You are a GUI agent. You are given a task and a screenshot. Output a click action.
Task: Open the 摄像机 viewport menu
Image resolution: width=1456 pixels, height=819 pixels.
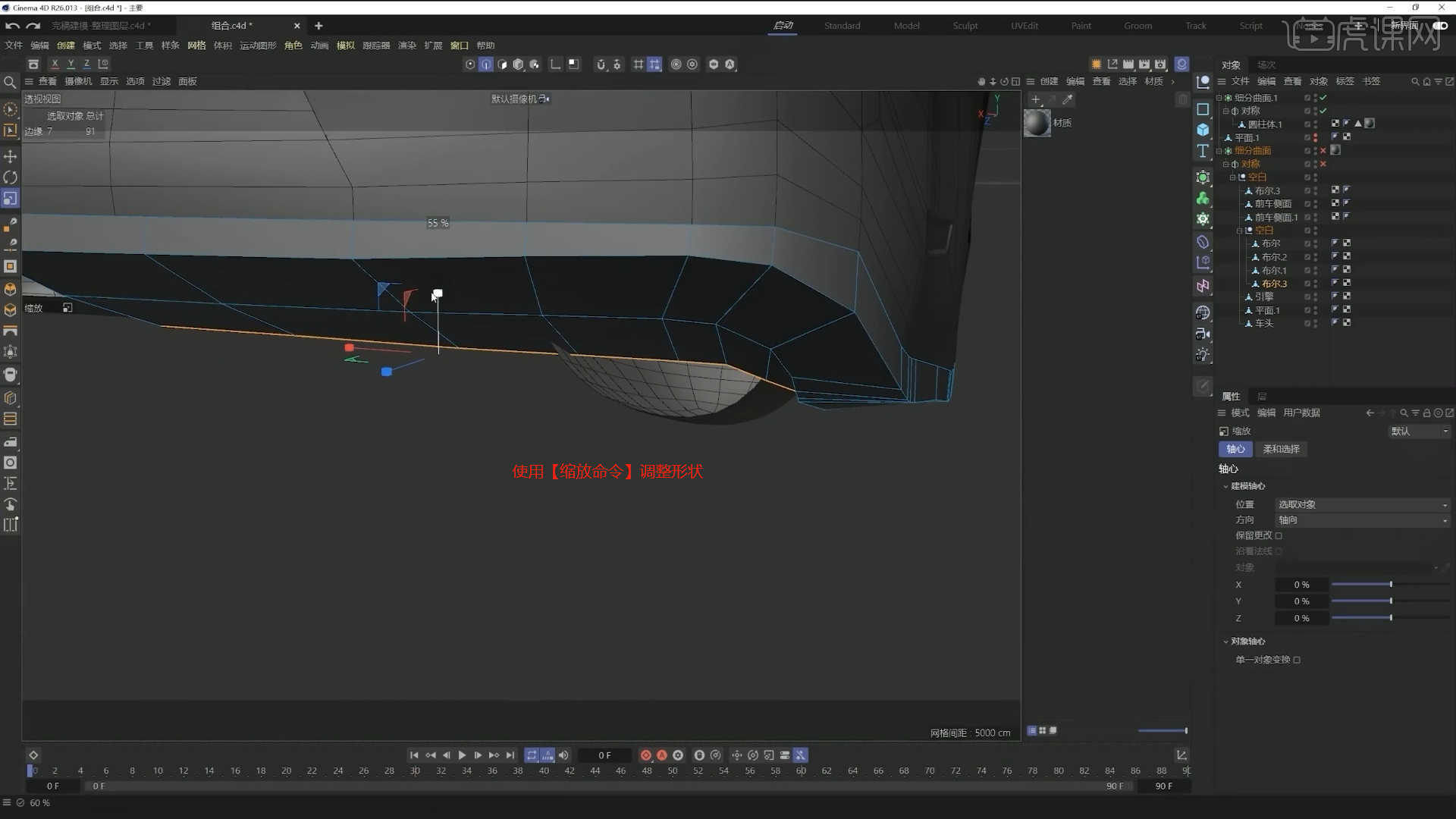pos(78,81)
